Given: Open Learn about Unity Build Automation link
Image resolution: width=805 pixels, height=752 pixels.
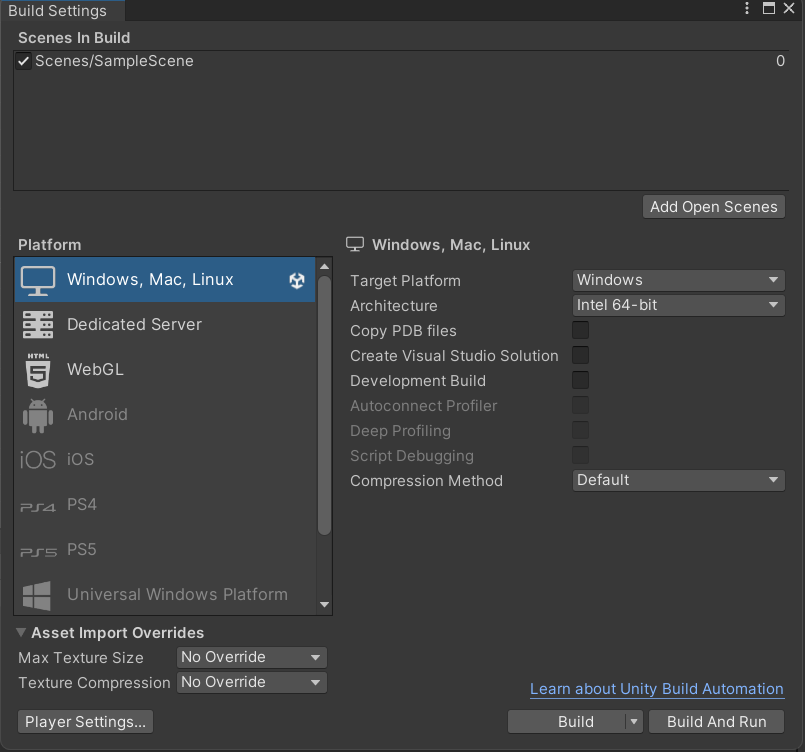Looking at the screenshot, I should [x=656, y=689].
